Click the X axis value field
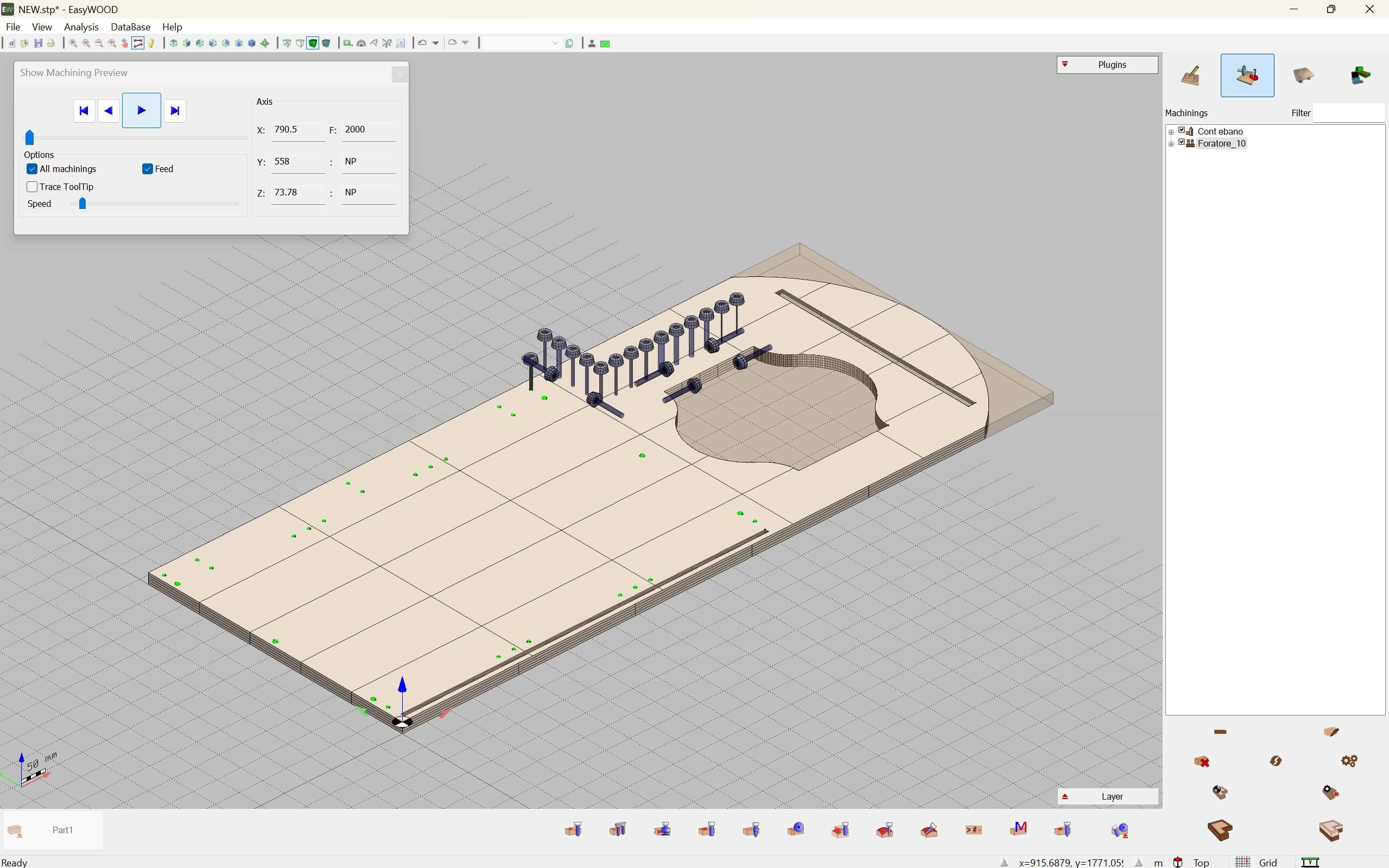The image size is (1389, 868). [297, 130]
